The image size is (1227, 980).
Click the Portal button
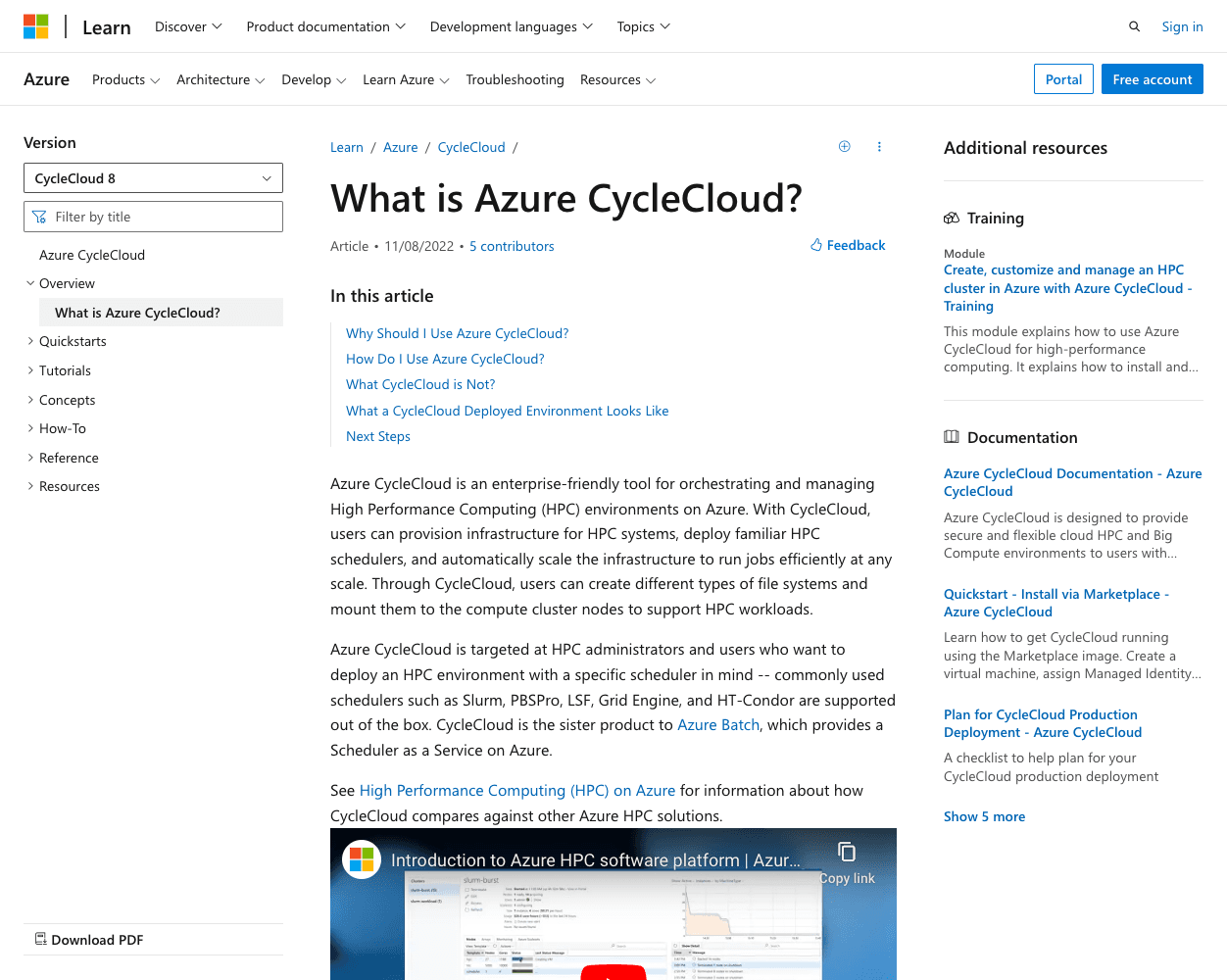tap(1063, 79)
